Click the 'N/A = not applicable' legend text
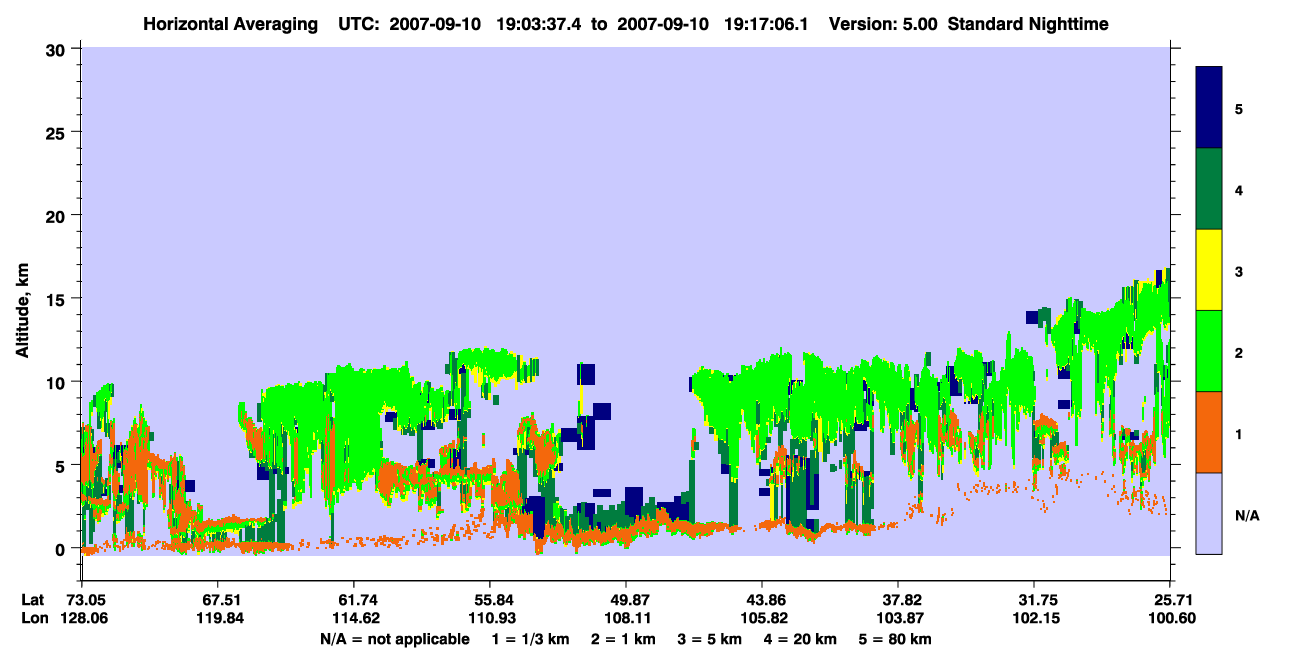1300x667 pixels. 395,639
